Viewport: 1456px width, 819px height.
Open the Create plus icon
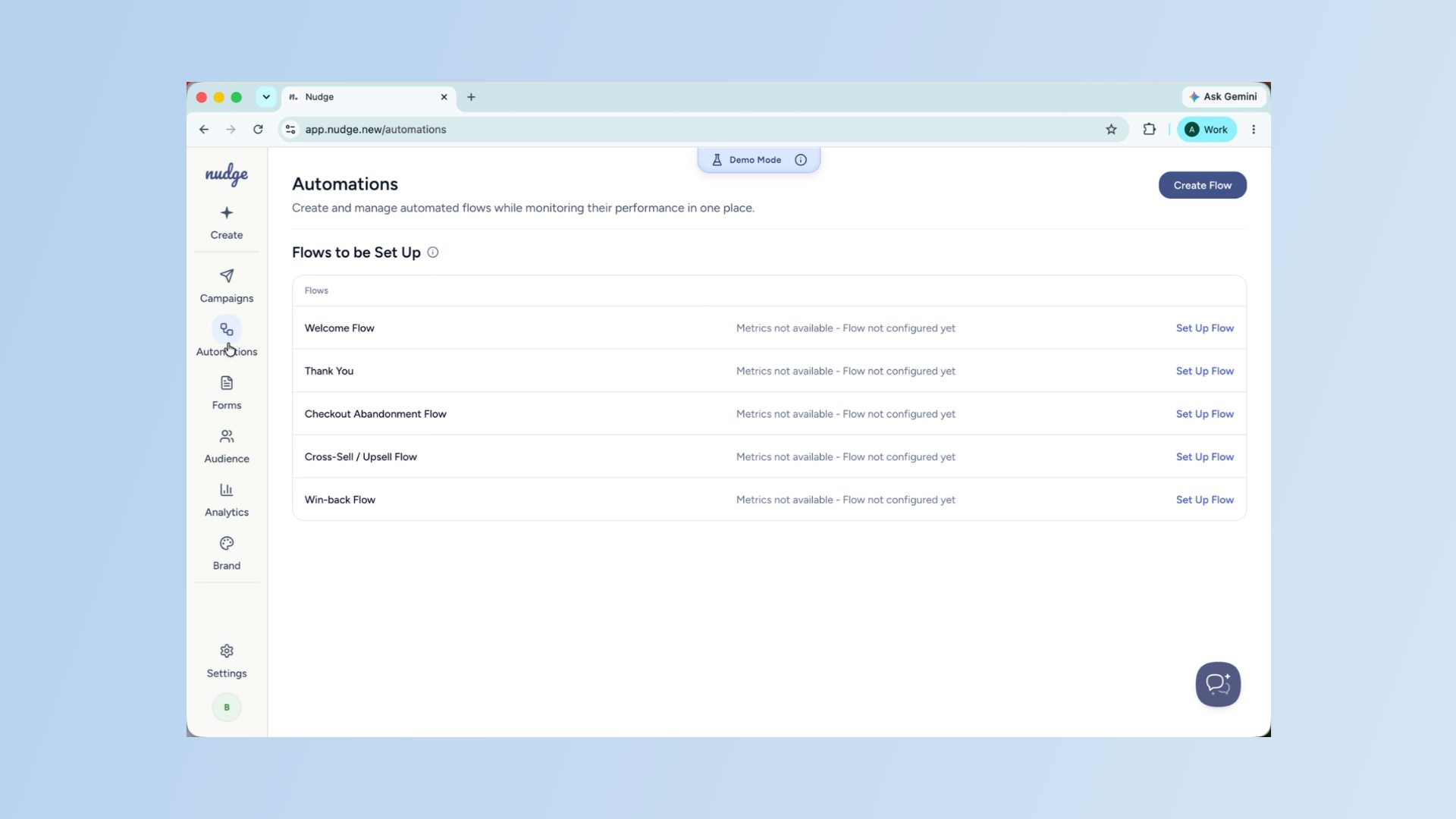(227, 212)
